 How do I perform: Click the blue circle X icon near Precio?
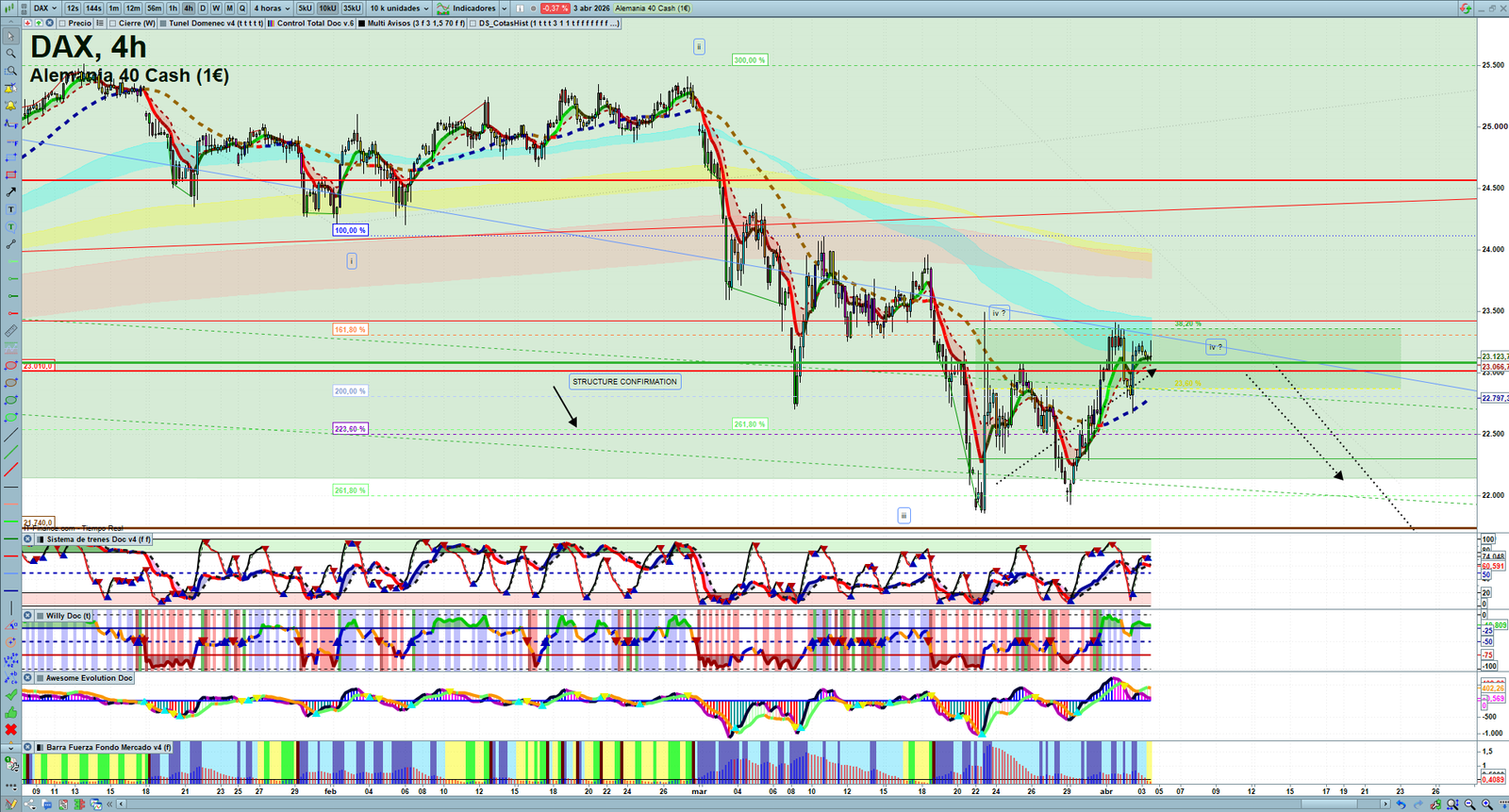pos(48,23)
